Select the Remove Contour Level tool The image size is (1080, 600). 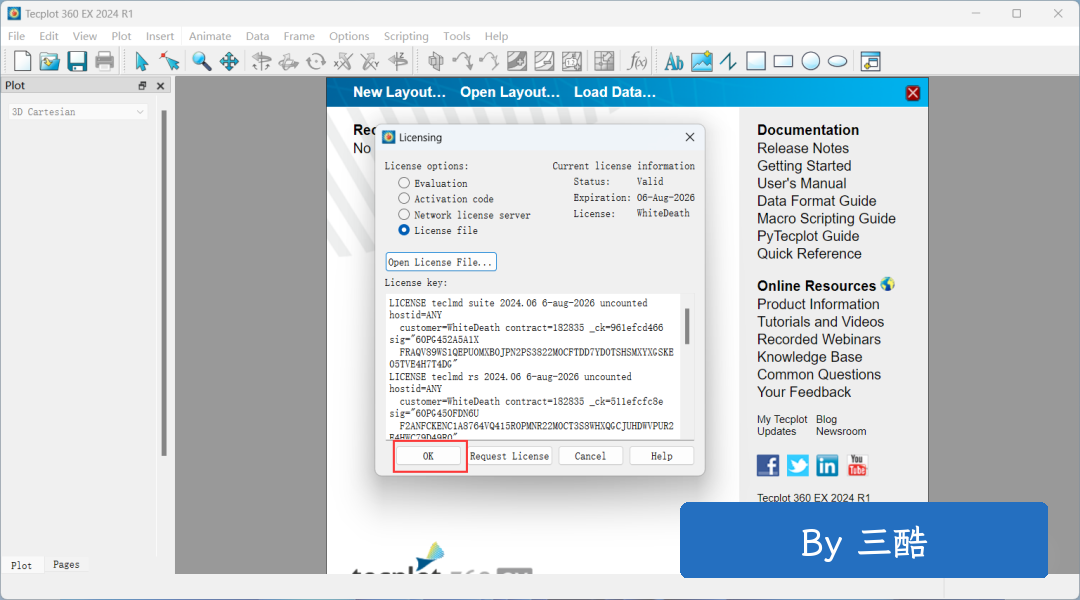[x=544, y=61]
